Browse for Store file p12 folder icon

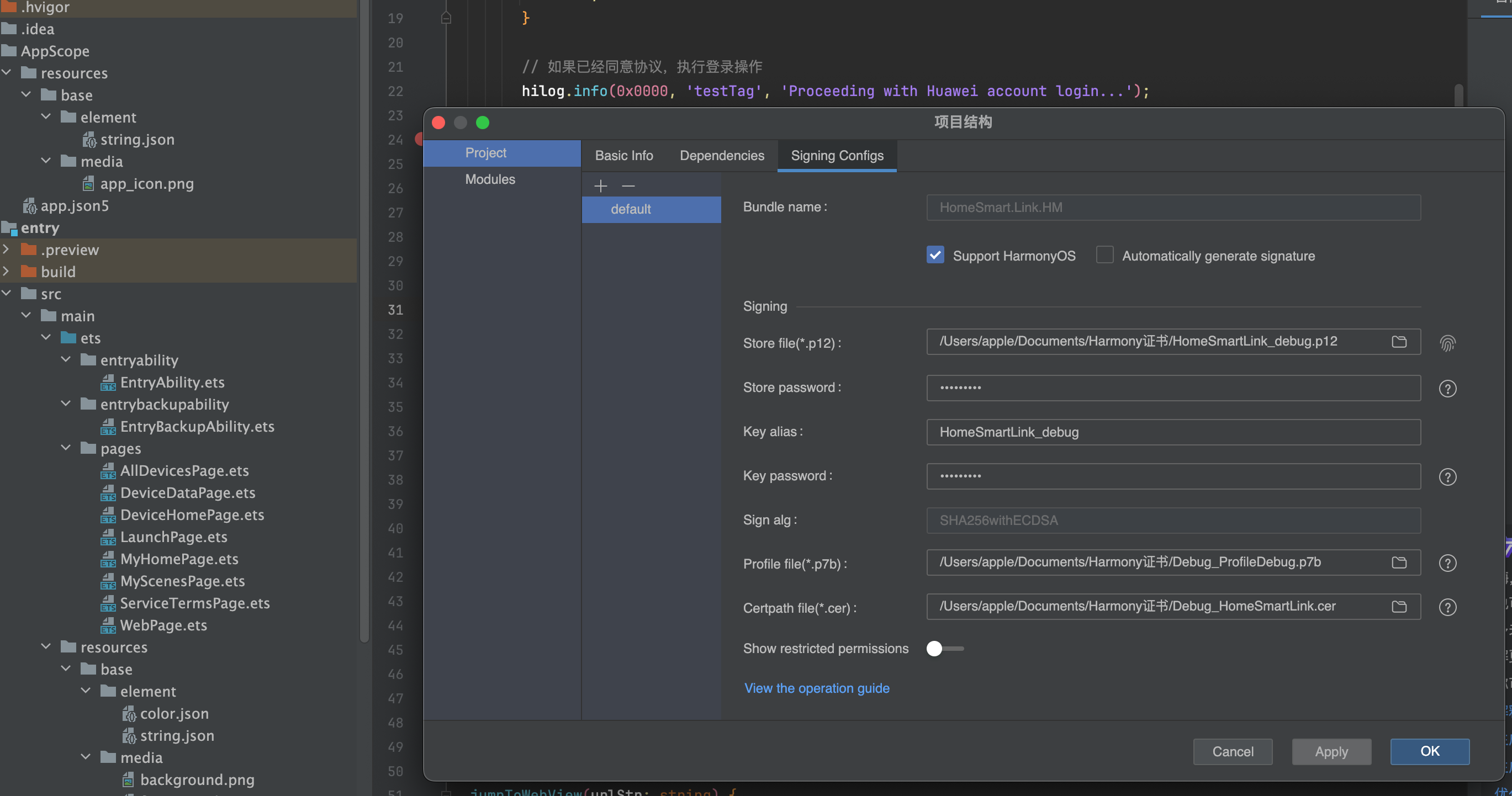1399,341
